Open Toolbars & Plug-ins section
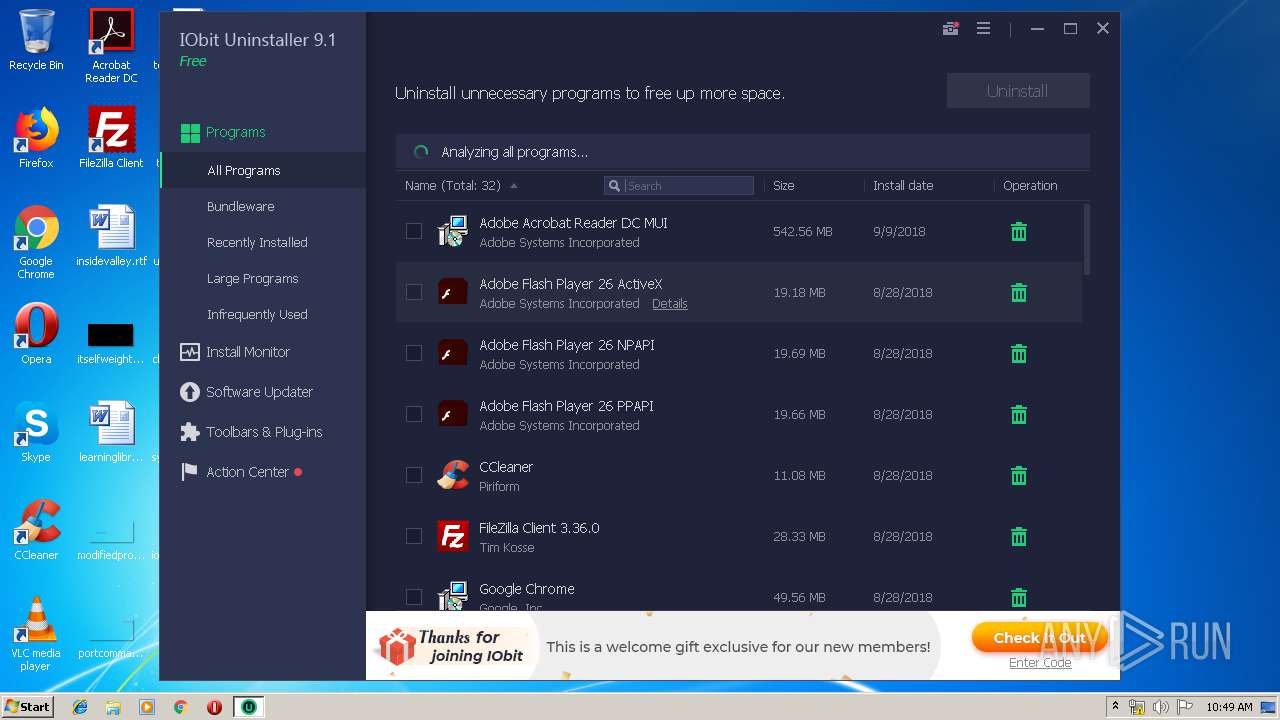1280x720 pixels. (263, 432)
